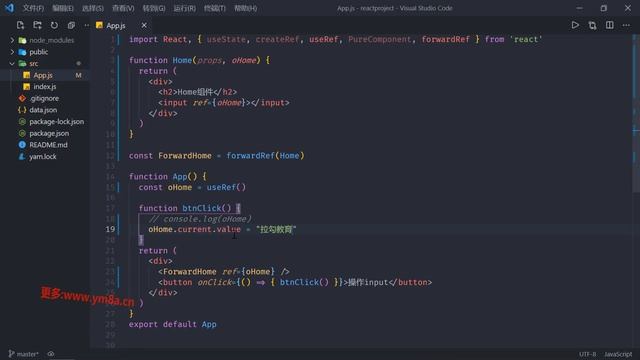640x360 pixels.
Task: Click the import React line
Action: [336, 39]
